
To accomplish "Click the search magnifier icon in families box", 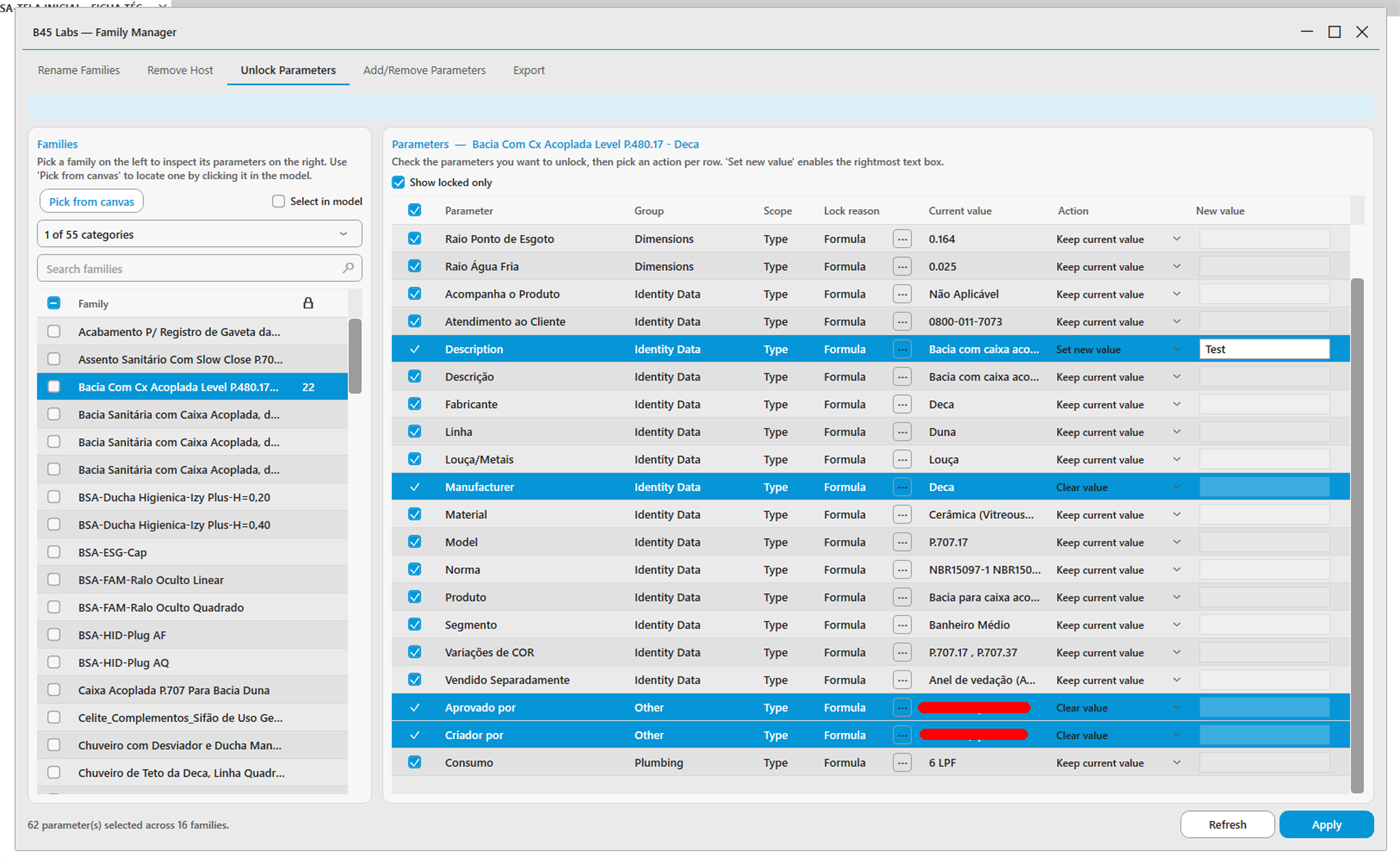I will 348,268.
